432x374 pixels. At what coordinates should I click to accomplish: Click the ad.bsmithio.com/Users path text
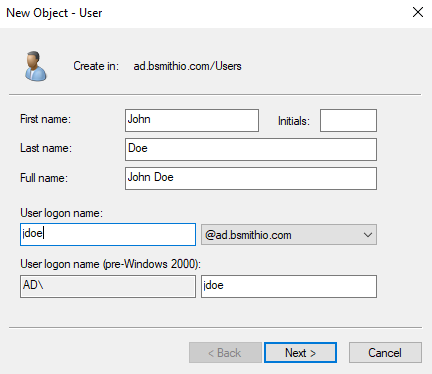[x=187, y=66]
